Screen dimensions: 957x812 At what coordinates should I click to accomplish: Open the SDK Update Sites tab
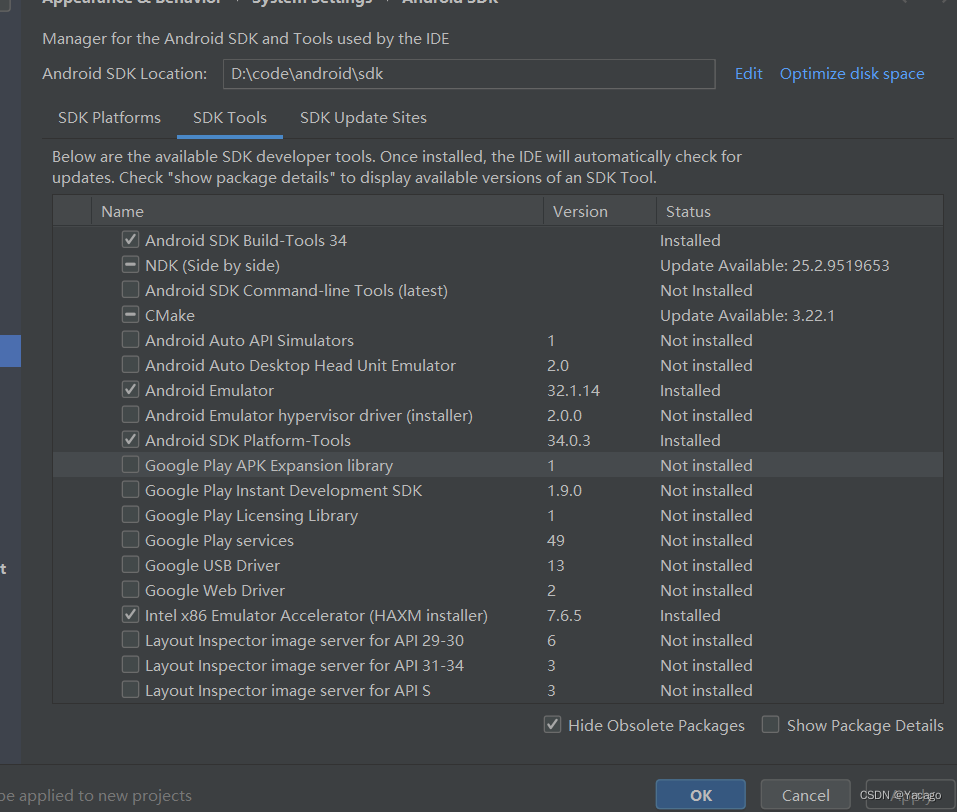pos(363,117)
